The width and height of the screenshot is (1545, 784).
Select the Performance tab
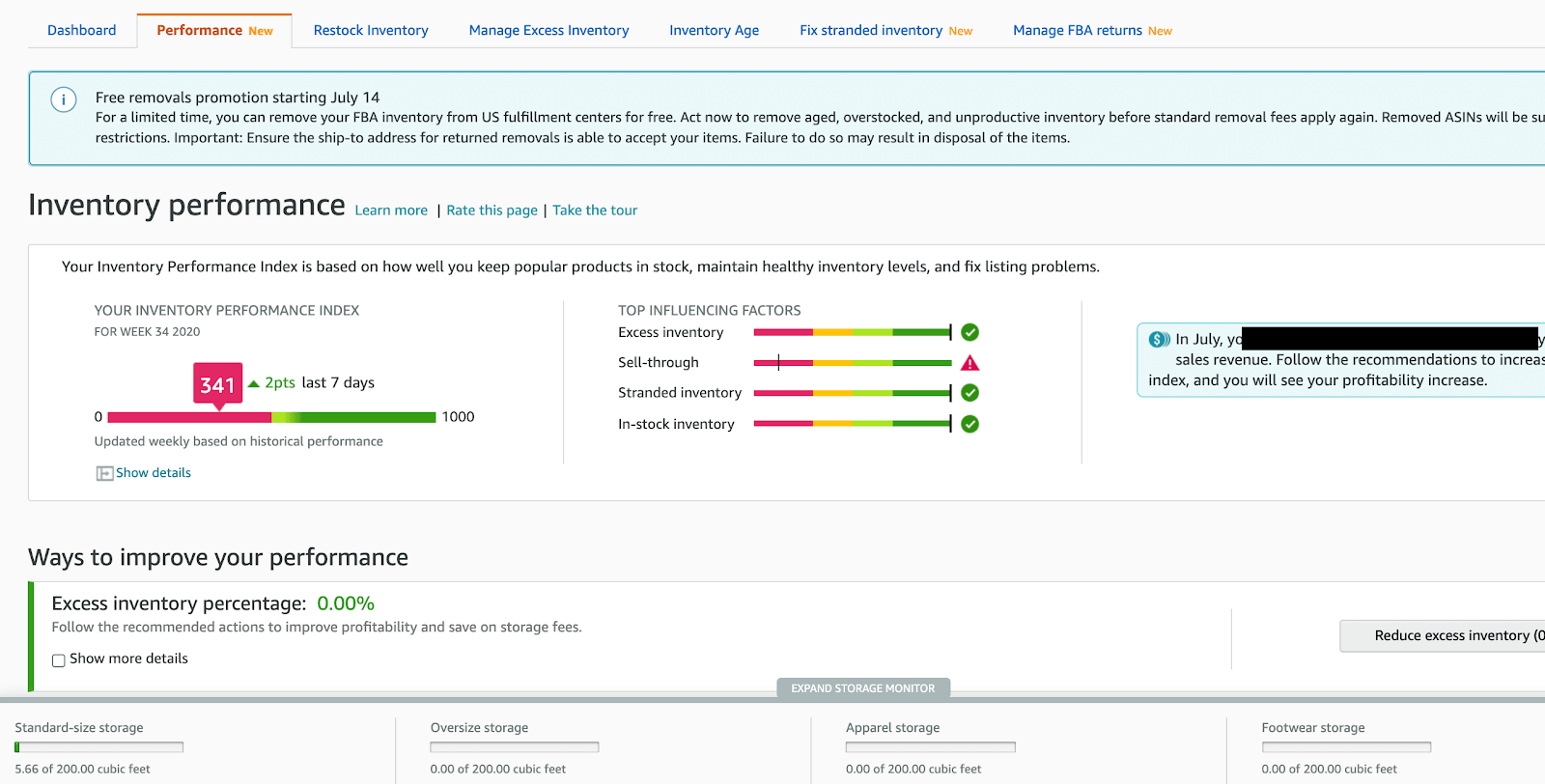[214, 31]
